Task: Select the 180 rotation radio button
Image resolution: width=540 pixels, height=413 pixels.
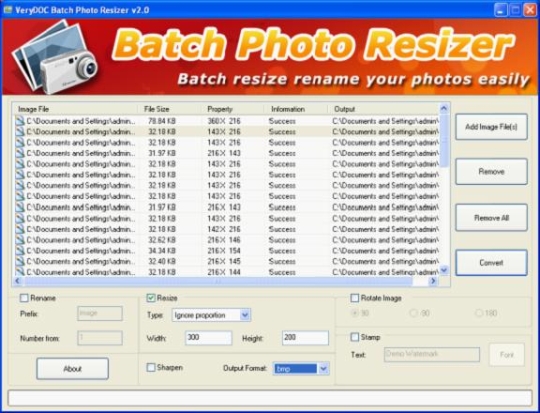Action: tap(479, 313)
